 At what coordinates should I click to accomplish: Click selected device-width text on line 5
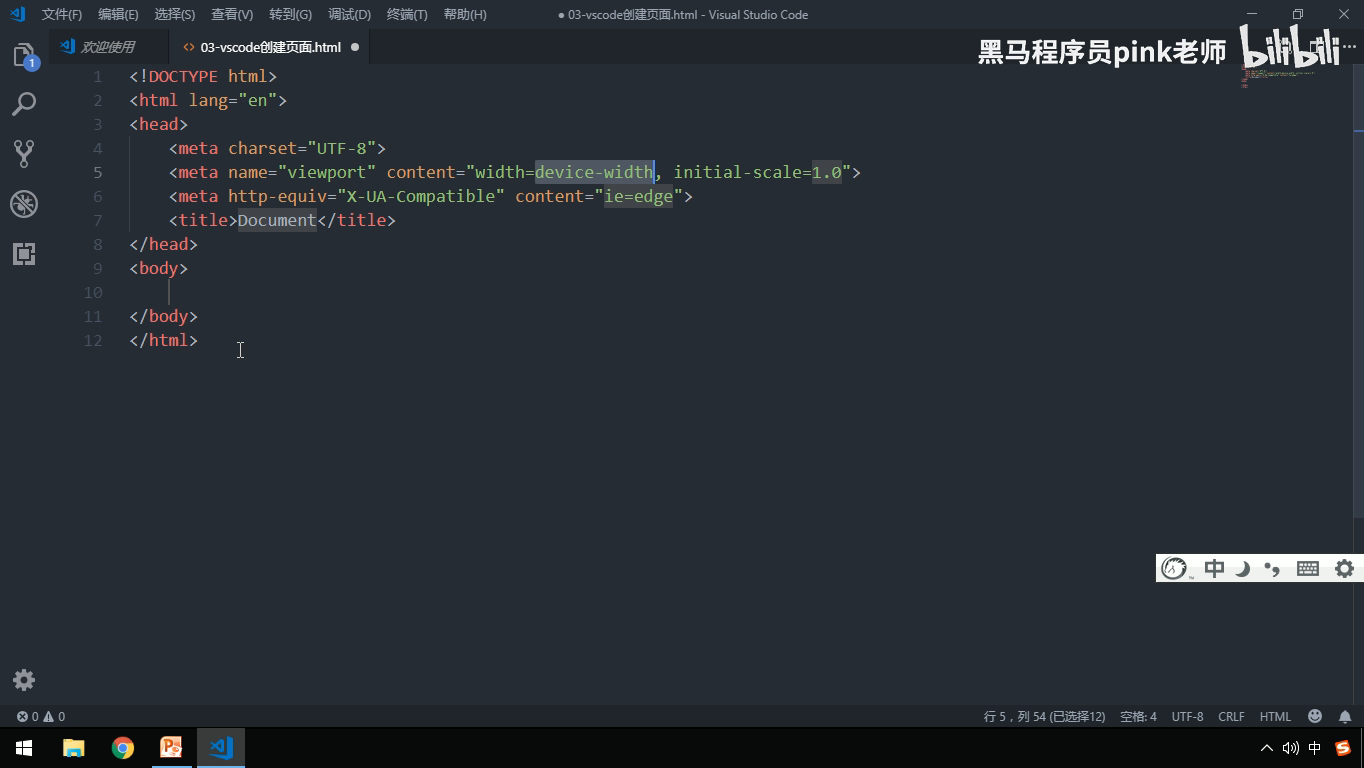pos(594,172)
